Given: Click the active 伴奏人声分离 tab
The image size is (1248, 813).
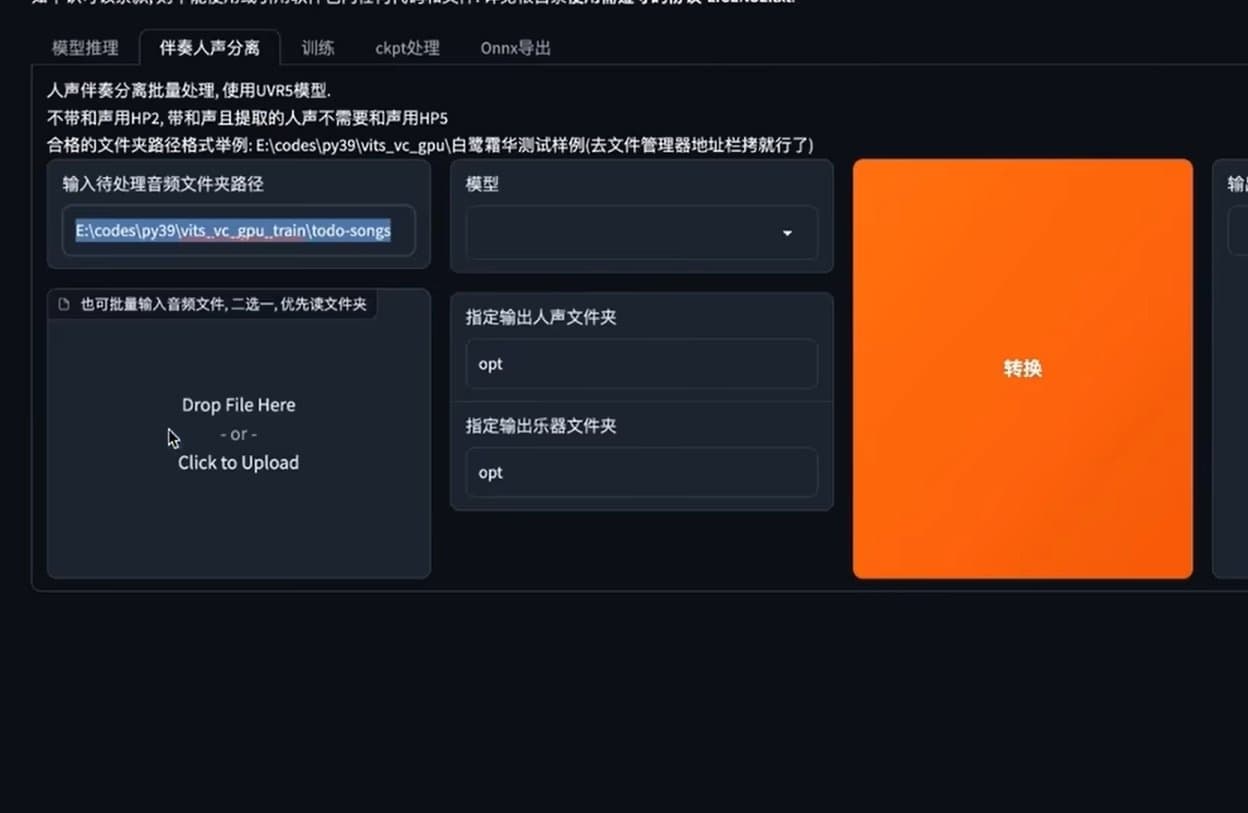Looking at the screenshot, I should (210, 46).
